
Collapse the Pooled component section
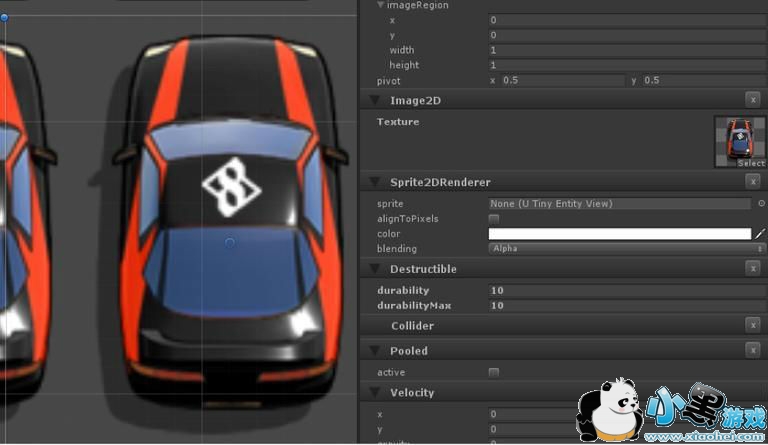click(x=375, y=351)
